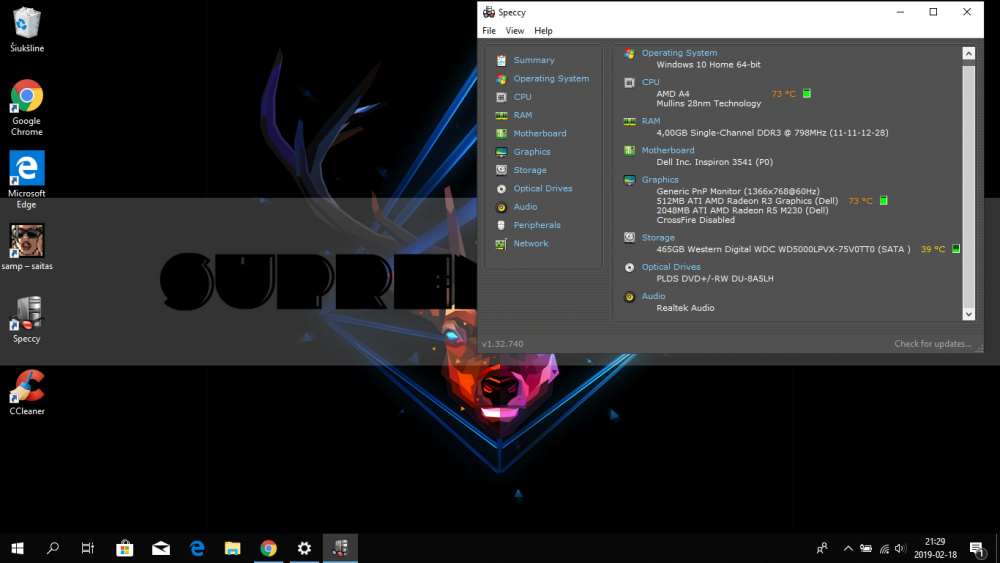Select the CCleaner desktop shortcut
This screenshot has width=1000, height=563.
pos(27,392)
